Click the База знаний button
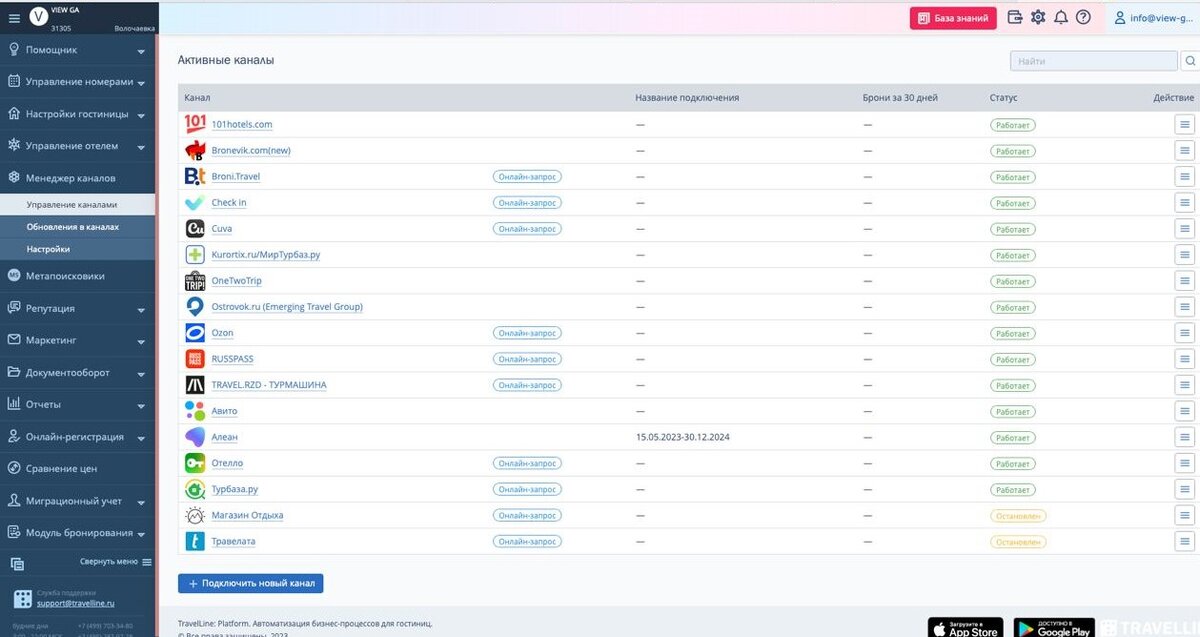 click(x=953, y=18)
